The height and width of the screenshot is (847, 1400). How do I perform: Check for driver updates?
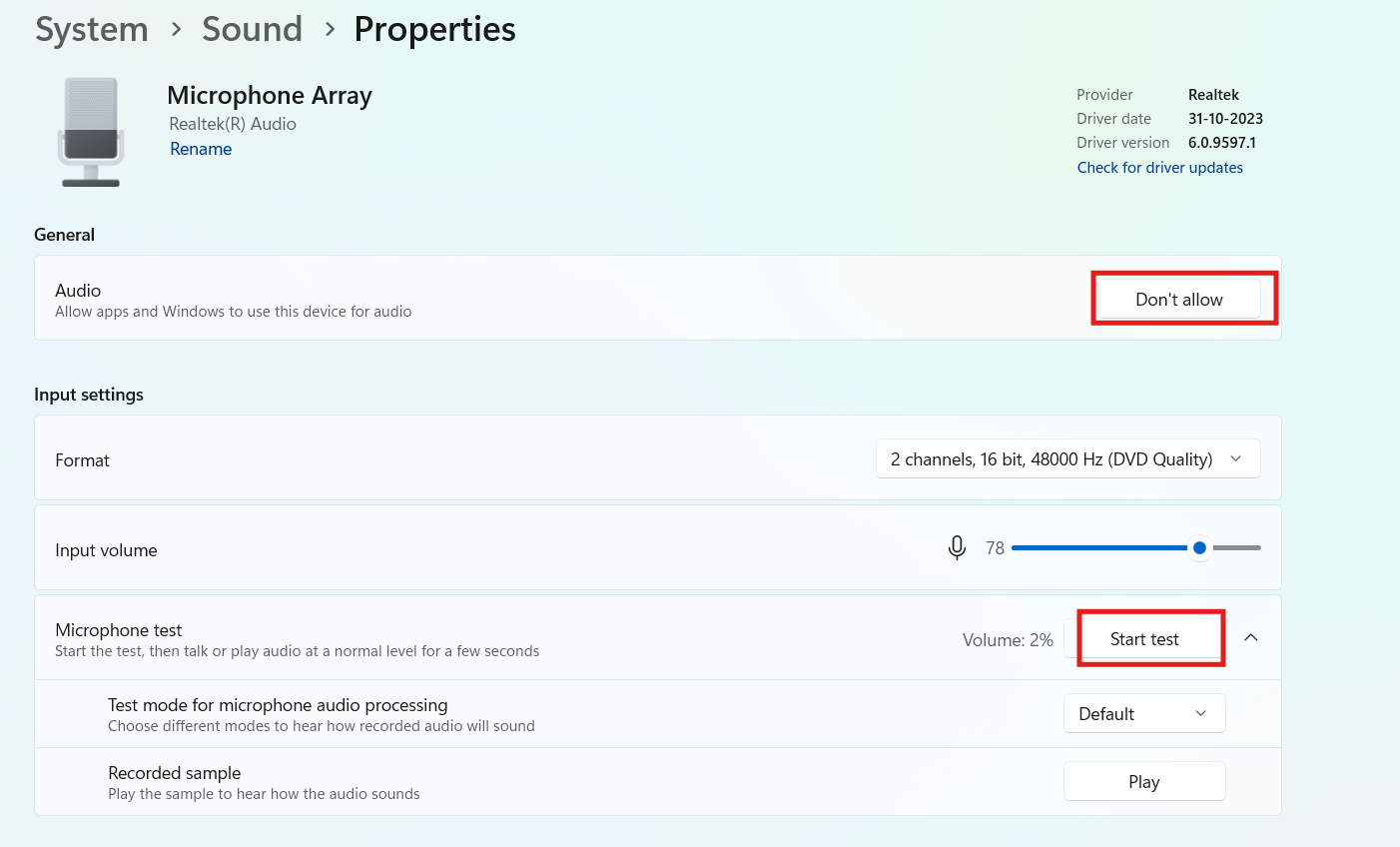1159,167
